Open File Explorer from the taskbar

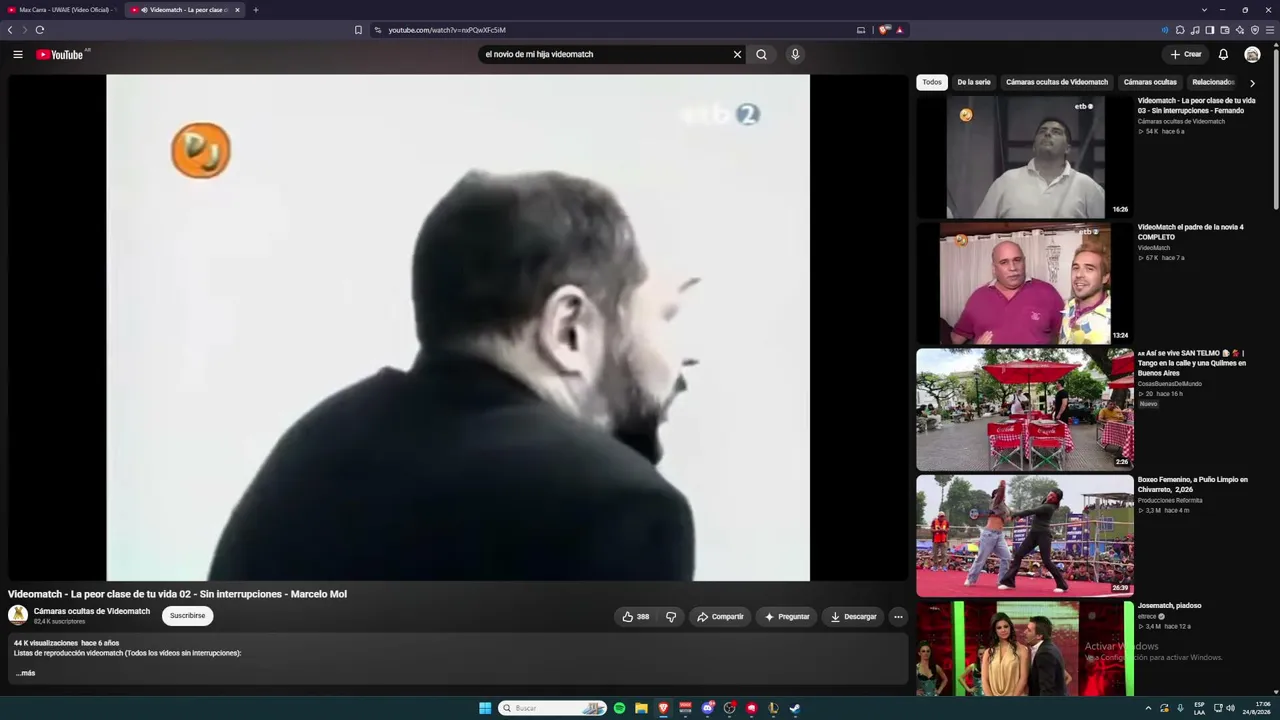point(641,708)
